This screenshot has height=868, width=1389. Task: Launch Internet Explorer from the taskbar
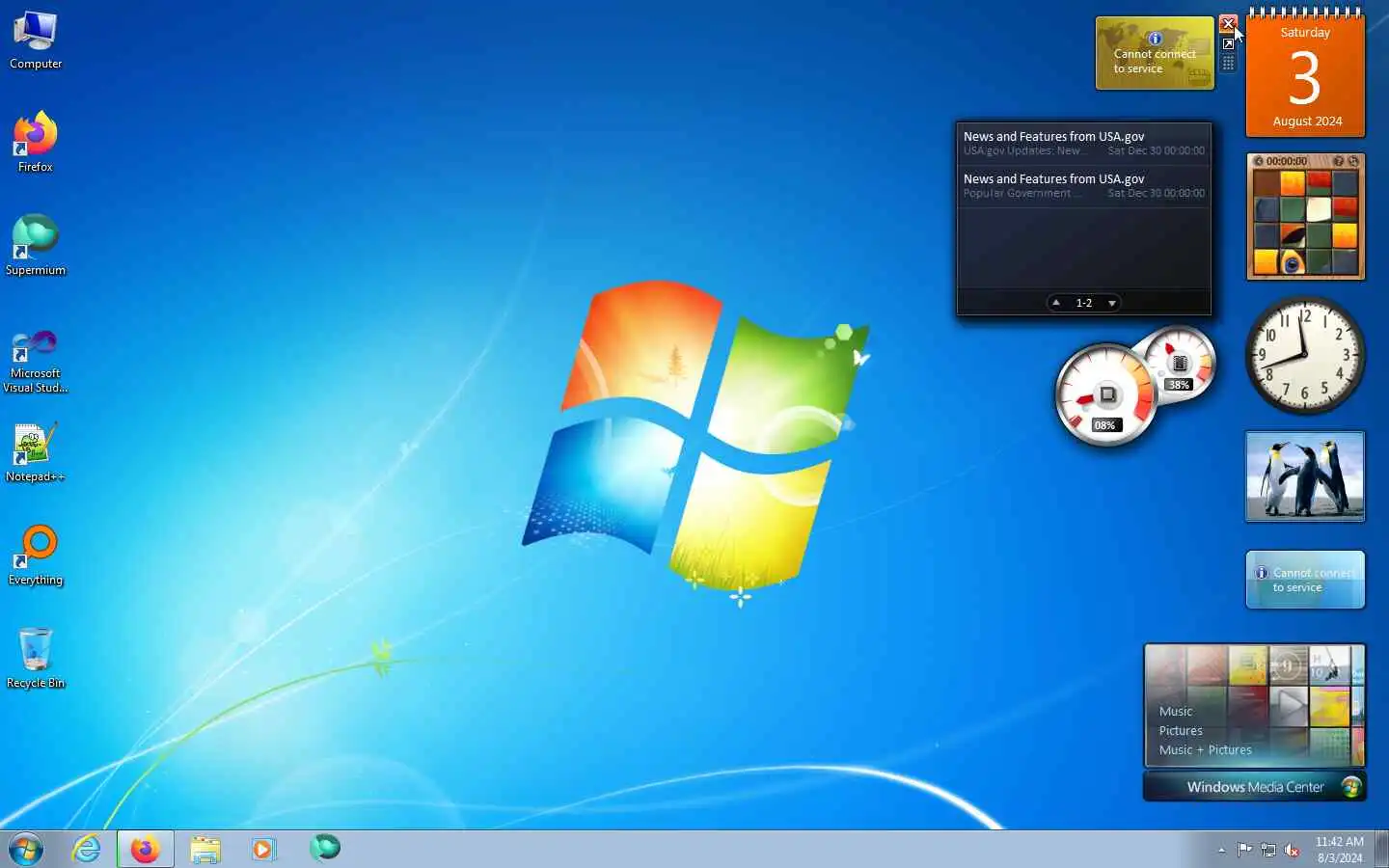pyautogui.click(x=87, y=849)
